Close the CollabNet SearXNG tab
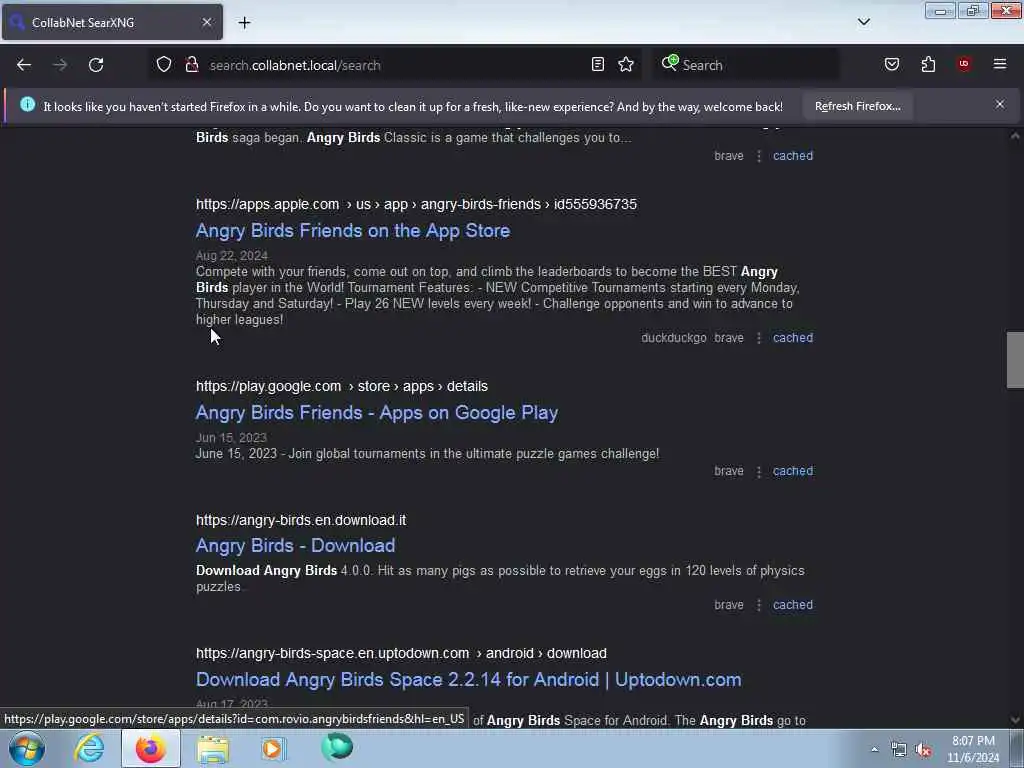Viewport: 1024px width, 768px height. coord(207,22)
